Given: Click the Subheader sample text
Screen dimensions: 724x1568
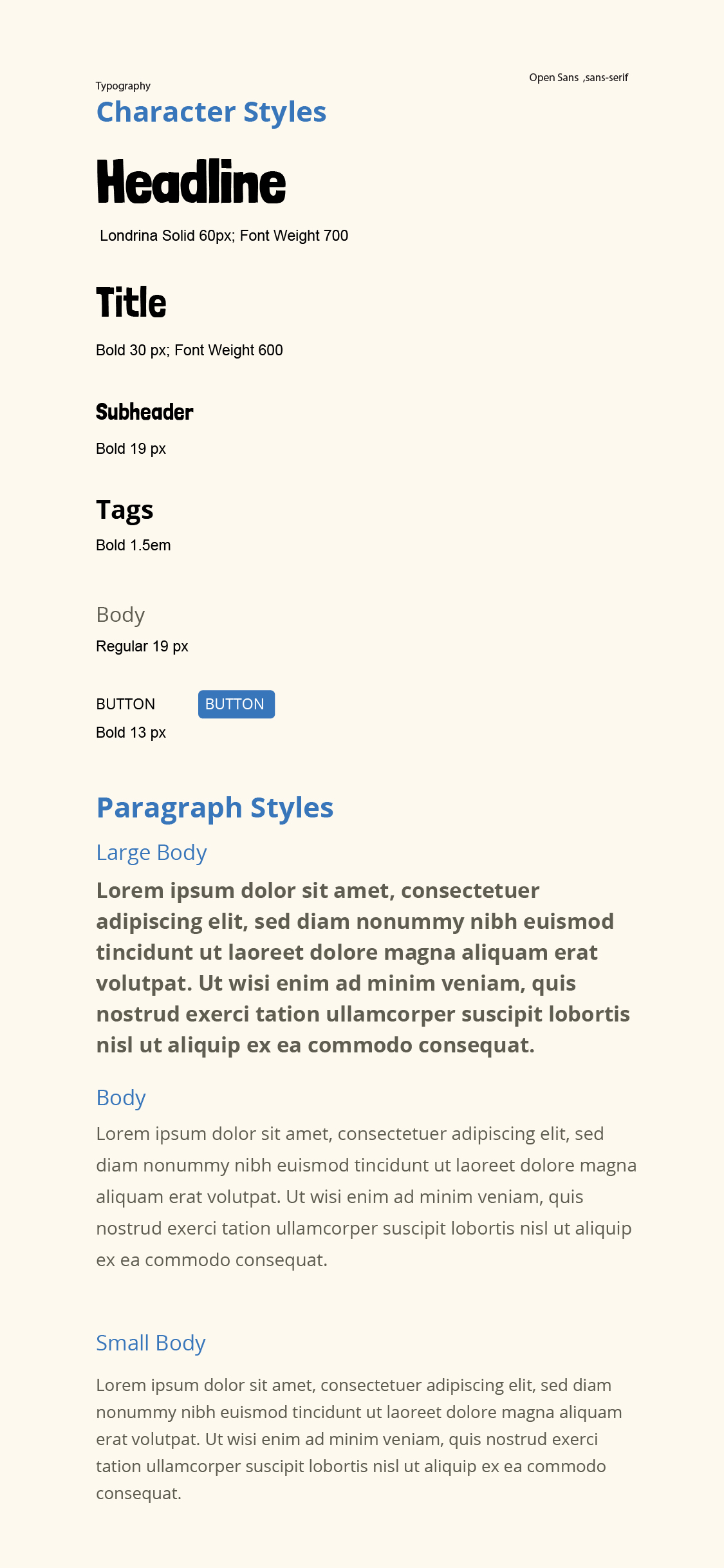Looking at the screenshot, I should click(145, 412).
